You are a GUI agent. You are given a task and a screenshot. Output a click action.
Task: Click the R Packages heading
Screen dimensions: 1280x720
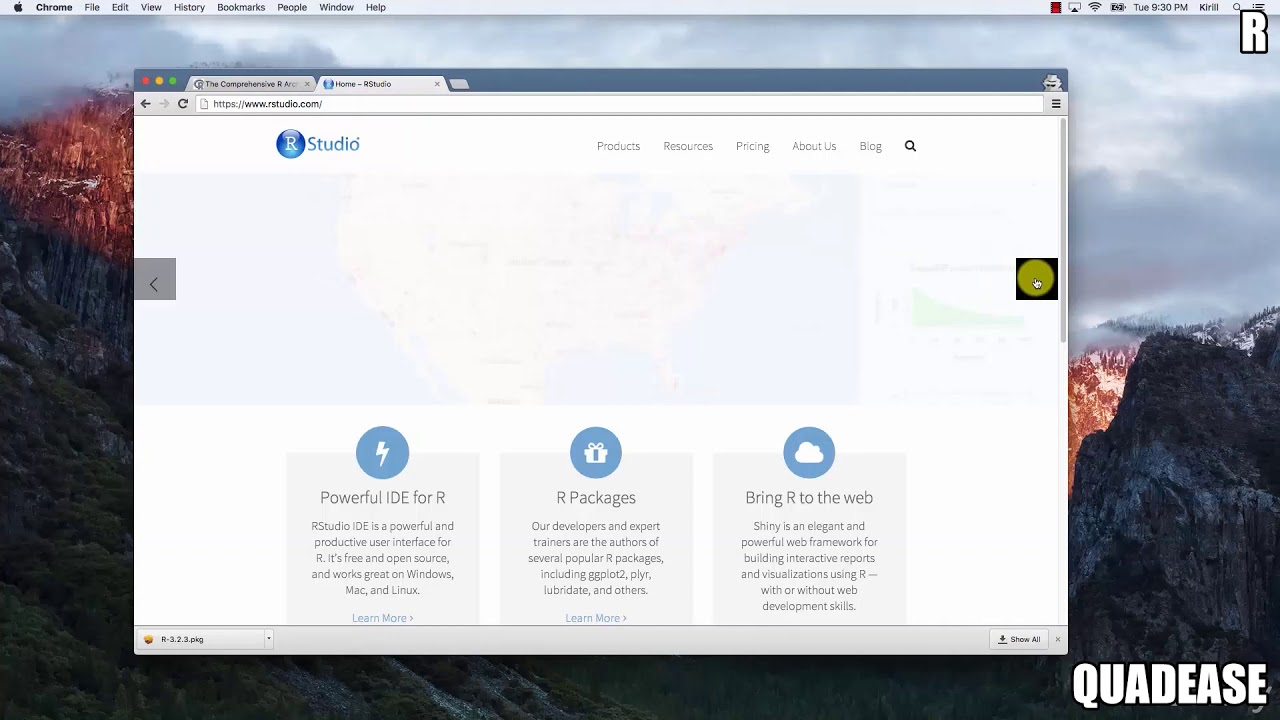pos(596,497)
